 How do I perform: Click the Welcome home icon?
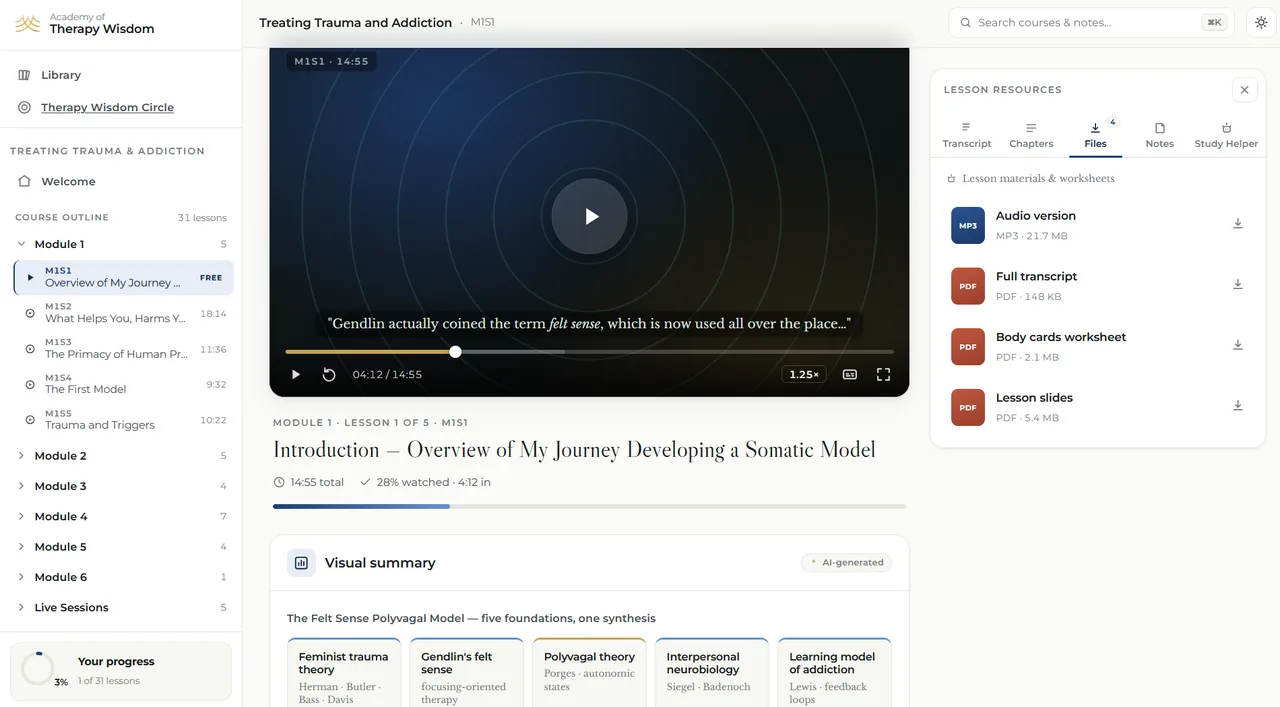pyautogui.click(x=25, y=182)
